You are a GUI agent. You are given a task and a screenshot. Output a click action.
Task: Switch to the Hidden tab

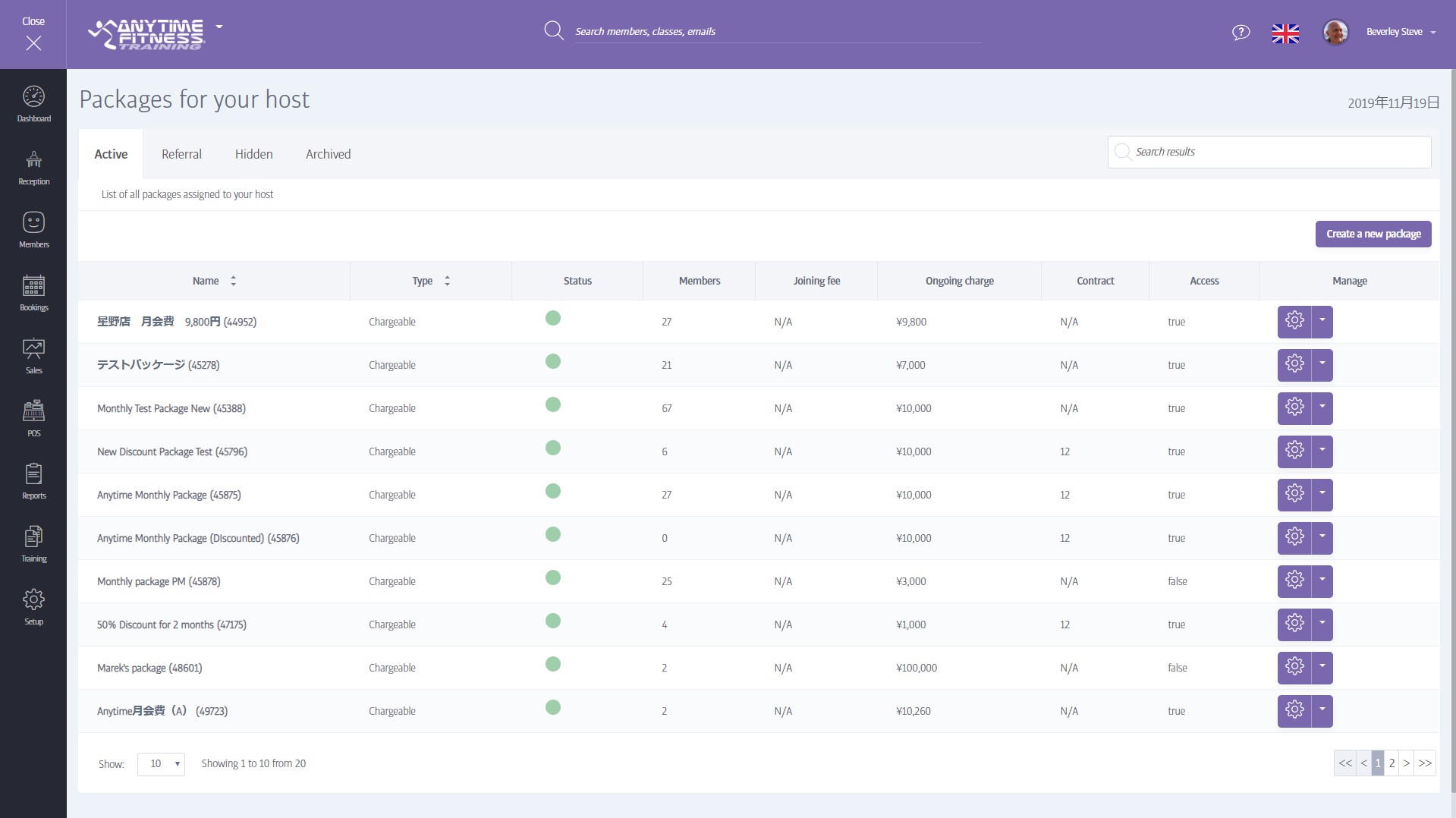[253, 154]
